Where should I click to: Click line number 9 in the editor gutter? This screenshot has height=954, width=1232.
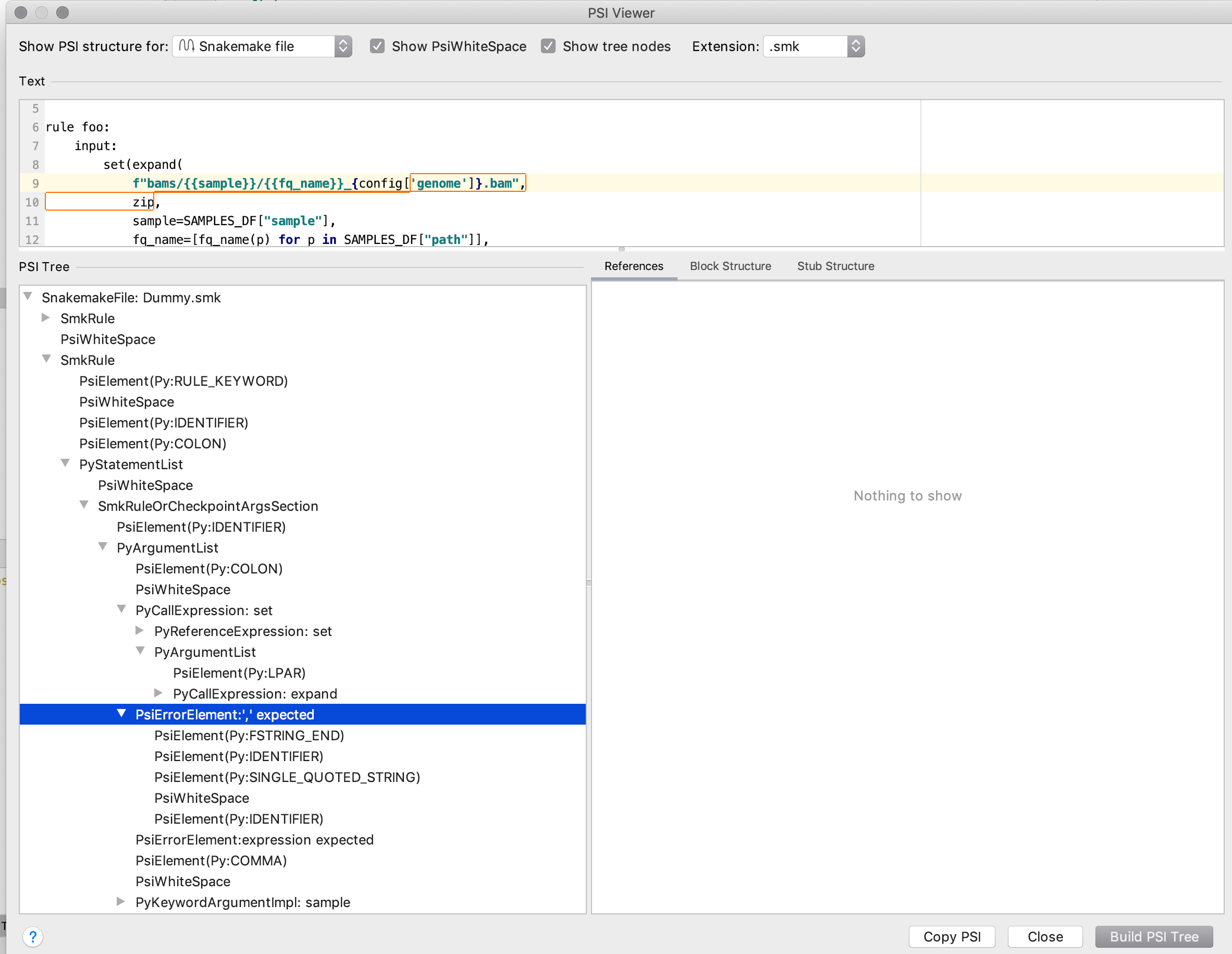tap(35, 183)
